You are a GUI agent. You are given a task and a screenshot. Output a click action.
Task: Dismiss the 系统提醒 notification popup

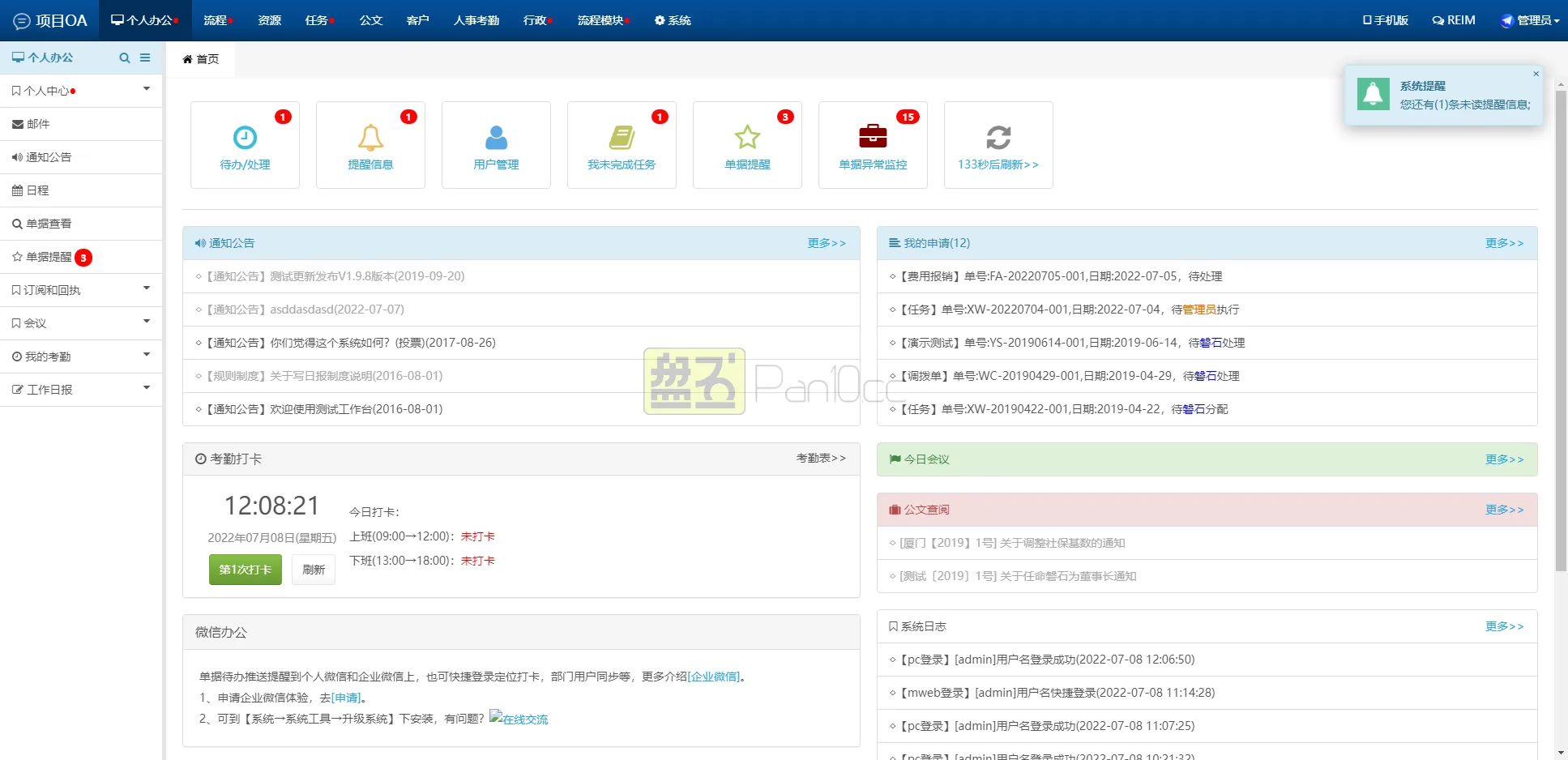pyautogui.click(x=1536, y=74)
